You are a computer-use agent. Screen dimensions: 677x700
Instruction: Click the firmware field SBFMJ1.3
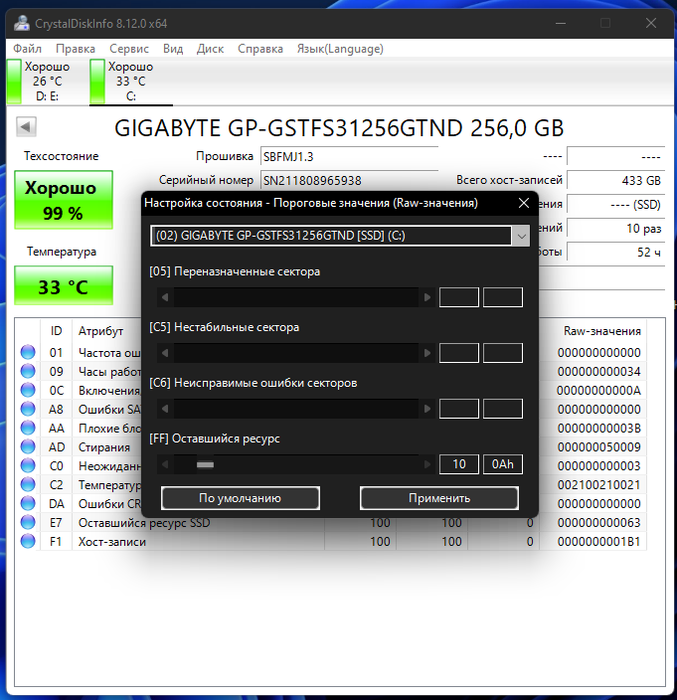click(x=349, y=157)
